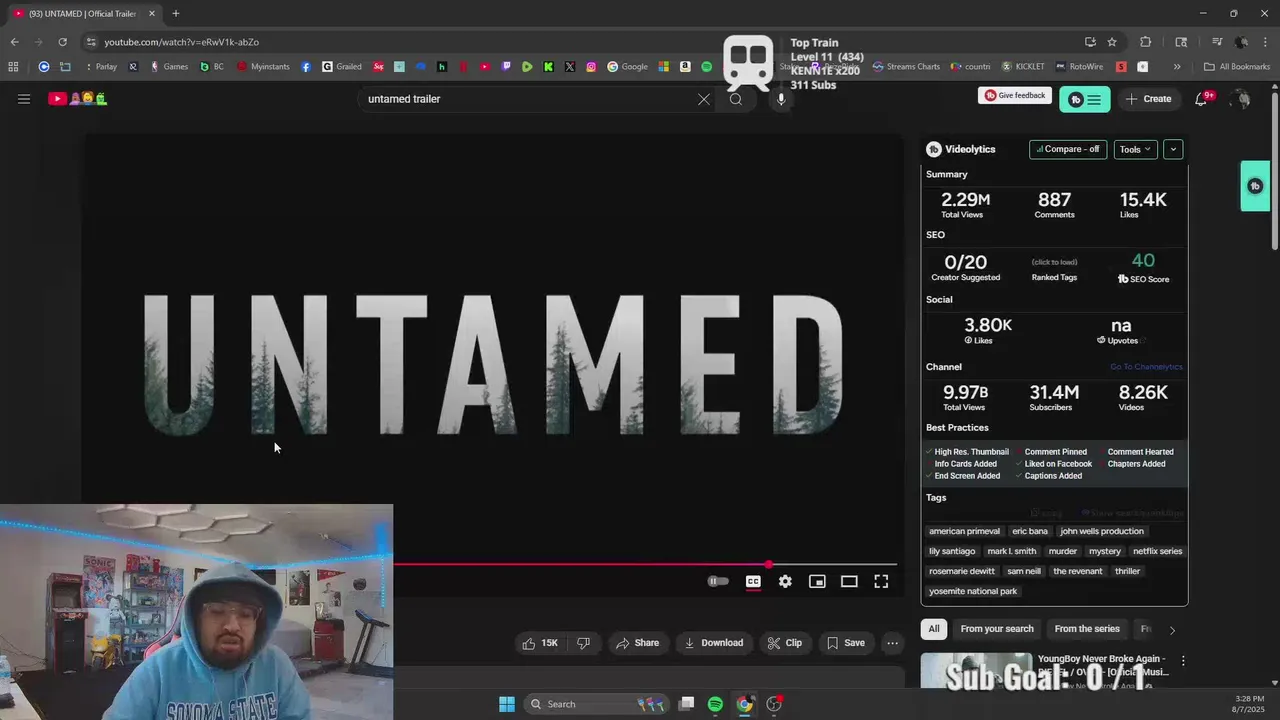
Task: Toggle the Compare - off button in Videolytics
Action: click(x=1068, y=149)
